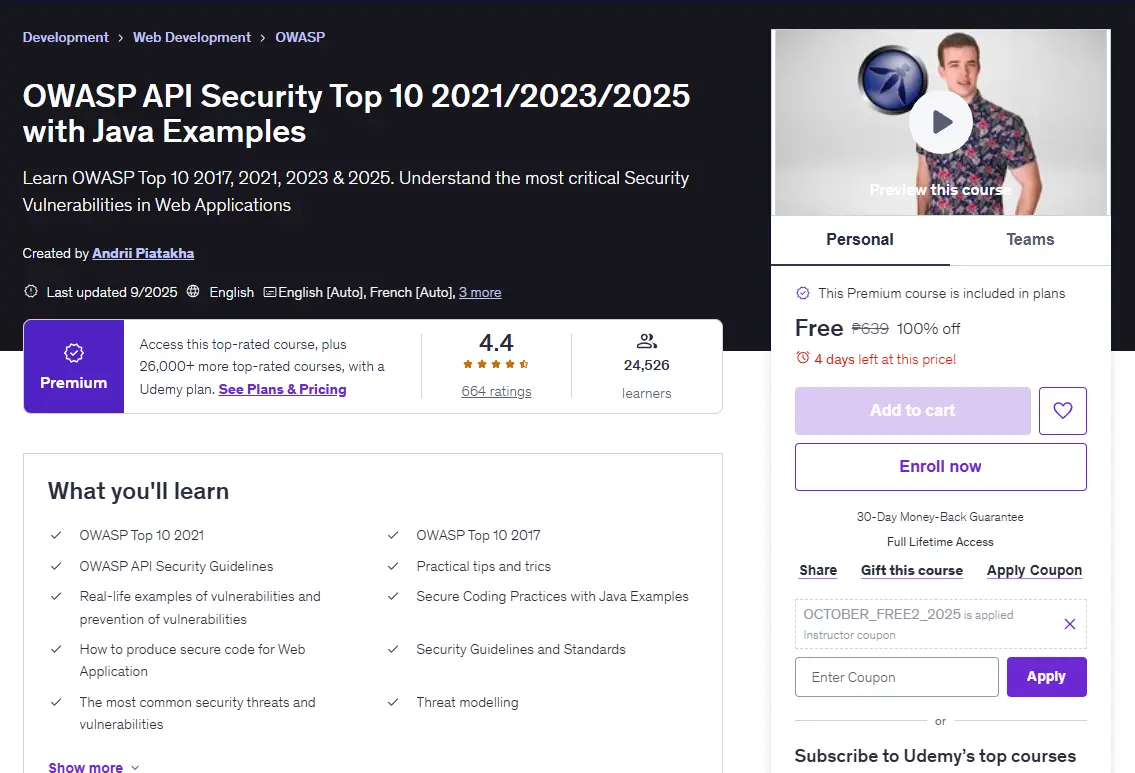This screenshot has width=1135, height=773.
Task: Click 'Last updated 9/2025' text
Action: point(112,292)
